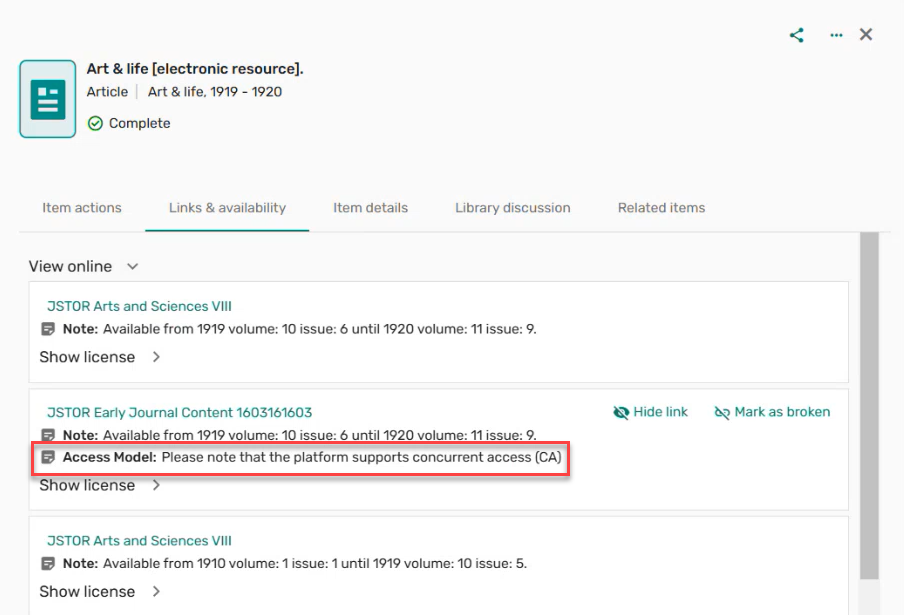Click the 'View online' heading text

click(x=70, y=266)
